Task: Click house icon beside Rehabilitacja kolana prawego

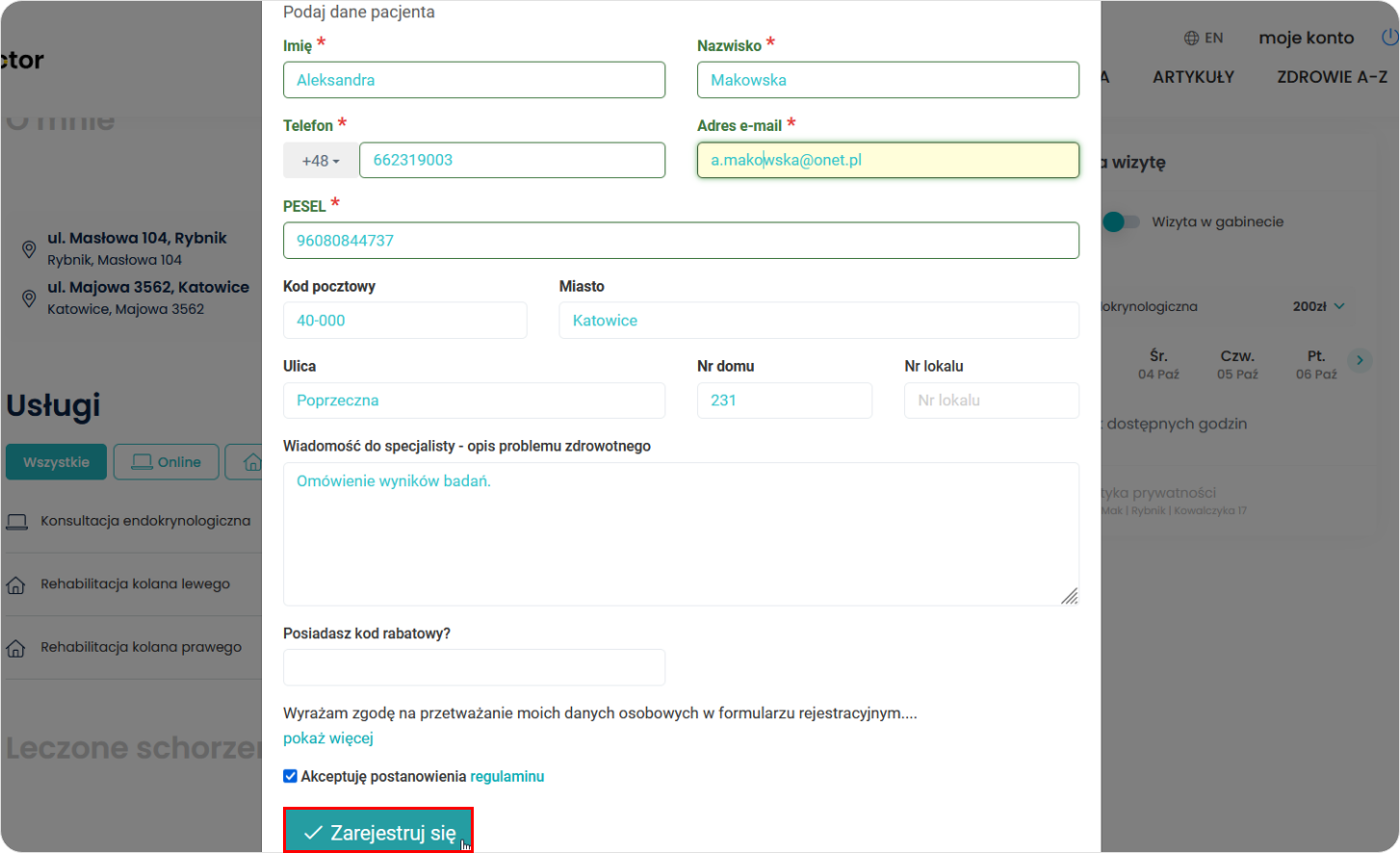Action: tap(16, 649)
